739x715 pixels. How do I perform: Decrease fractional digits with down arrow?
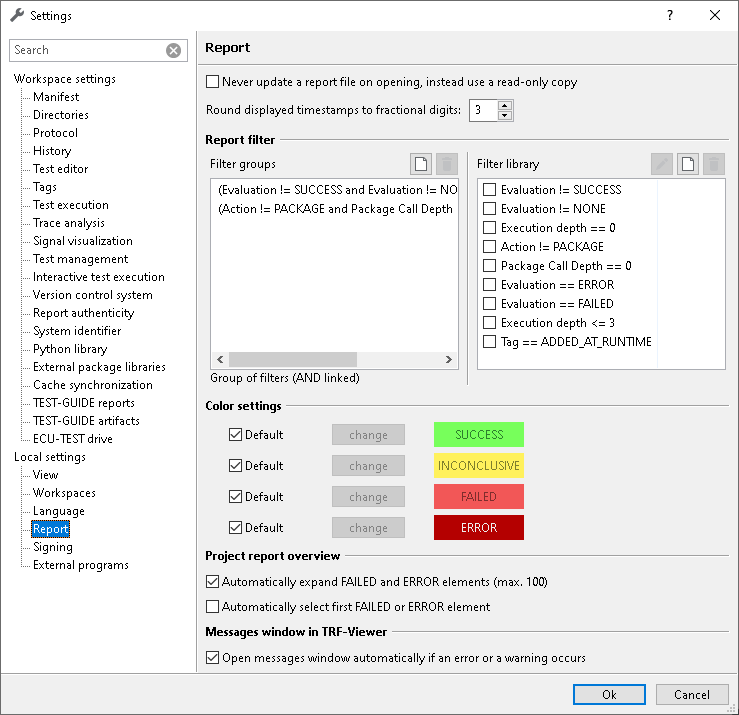pyautogui.click(x=505, y=115)
